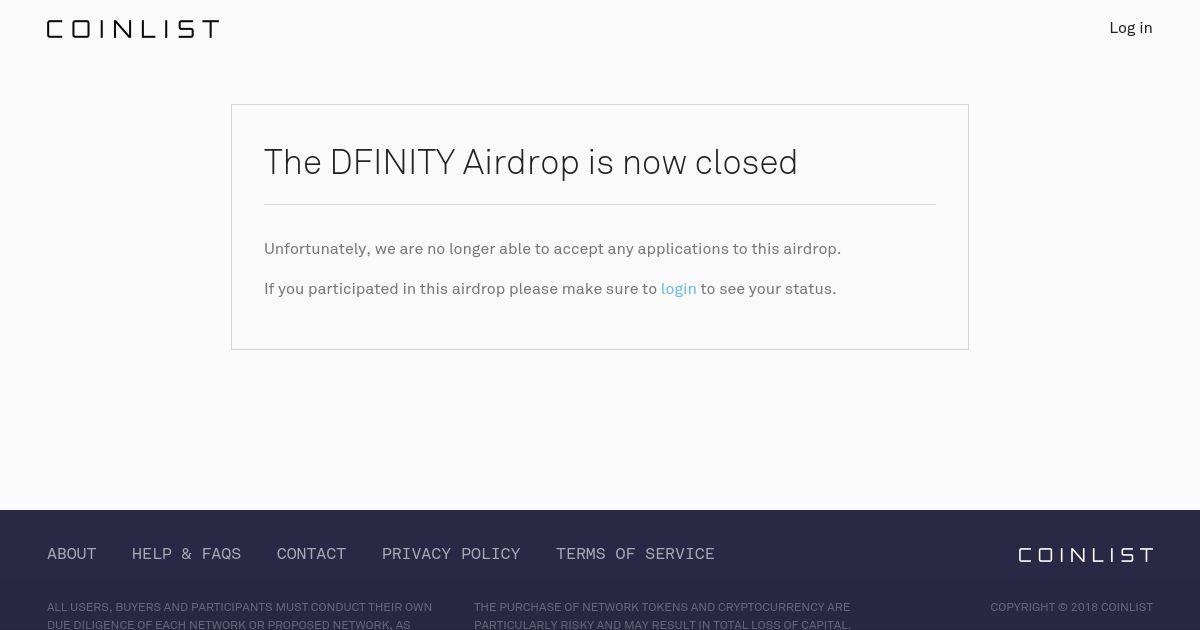Click the 'to see your status' text
The width and height of the screenshot is (1200, 630).
pos(768,289)
